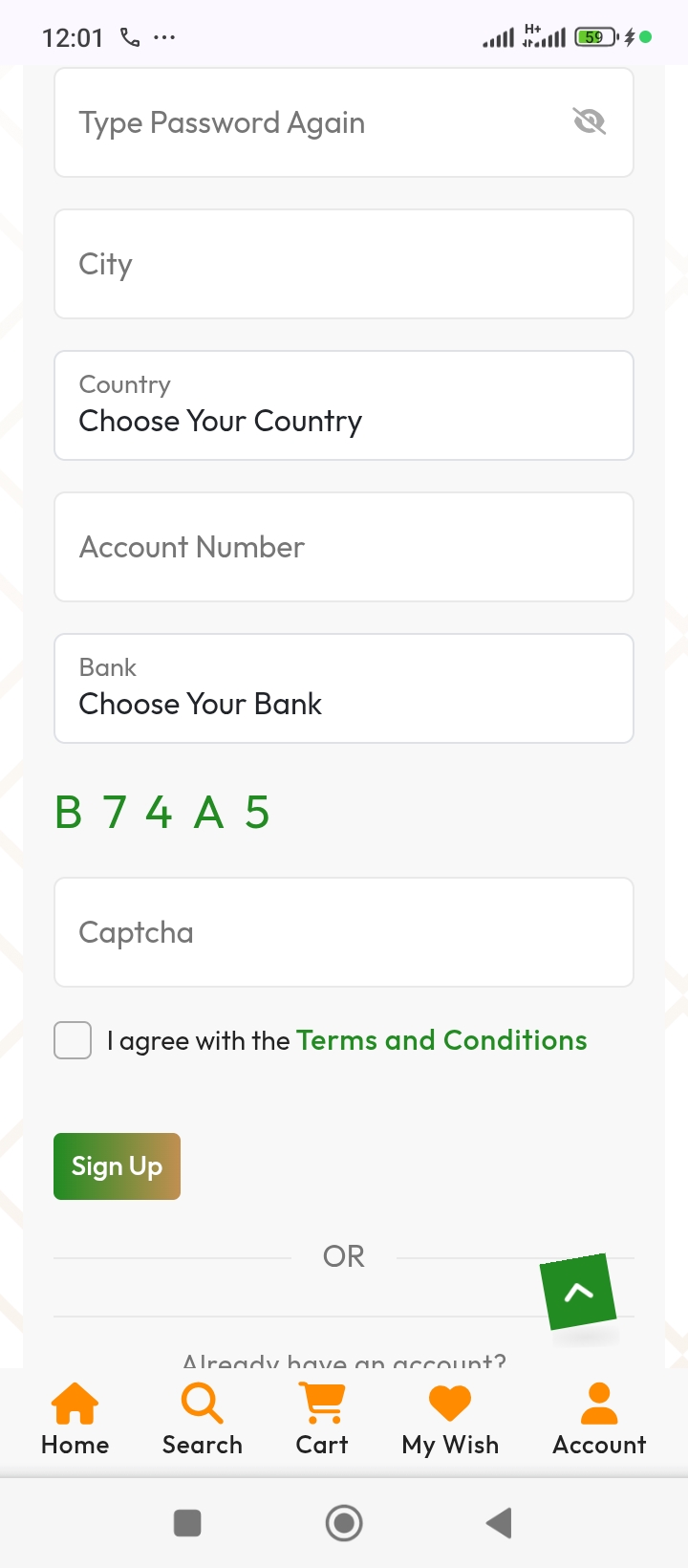Screen dimensions: 688x1568
Task: Check the Terms and Conditions agreement box
Action: [x=73, y=1040]
